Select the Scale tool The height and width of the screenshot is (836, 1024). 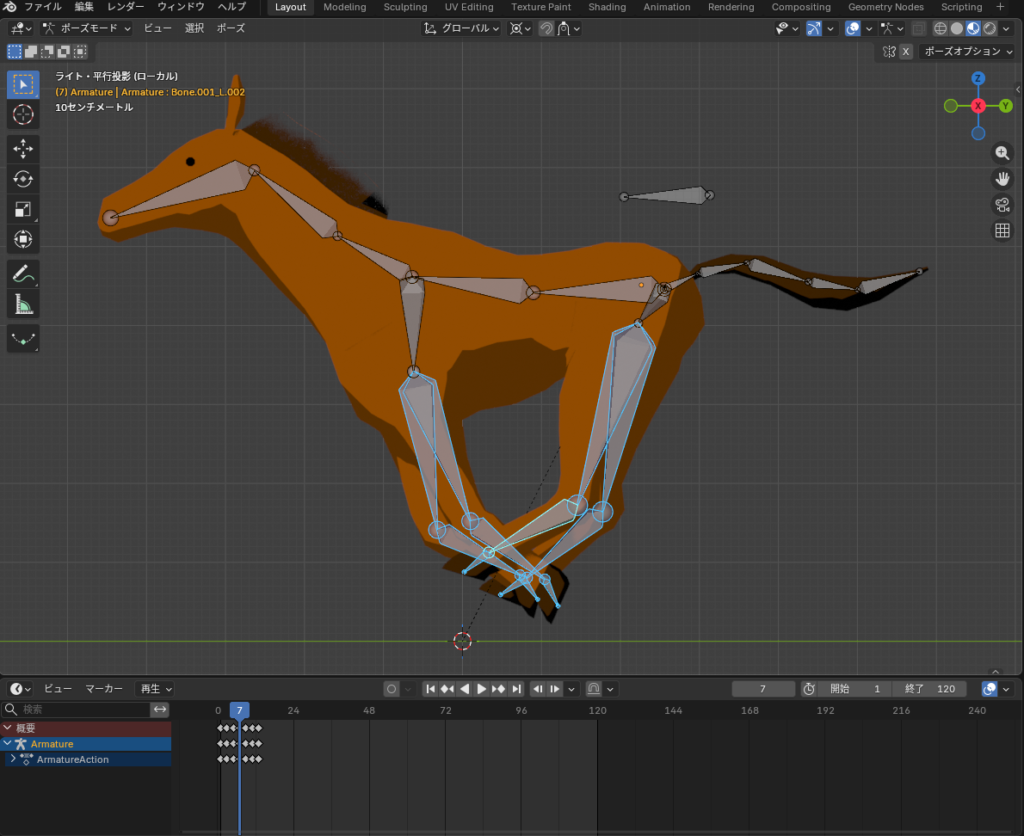tap(23, 209)
